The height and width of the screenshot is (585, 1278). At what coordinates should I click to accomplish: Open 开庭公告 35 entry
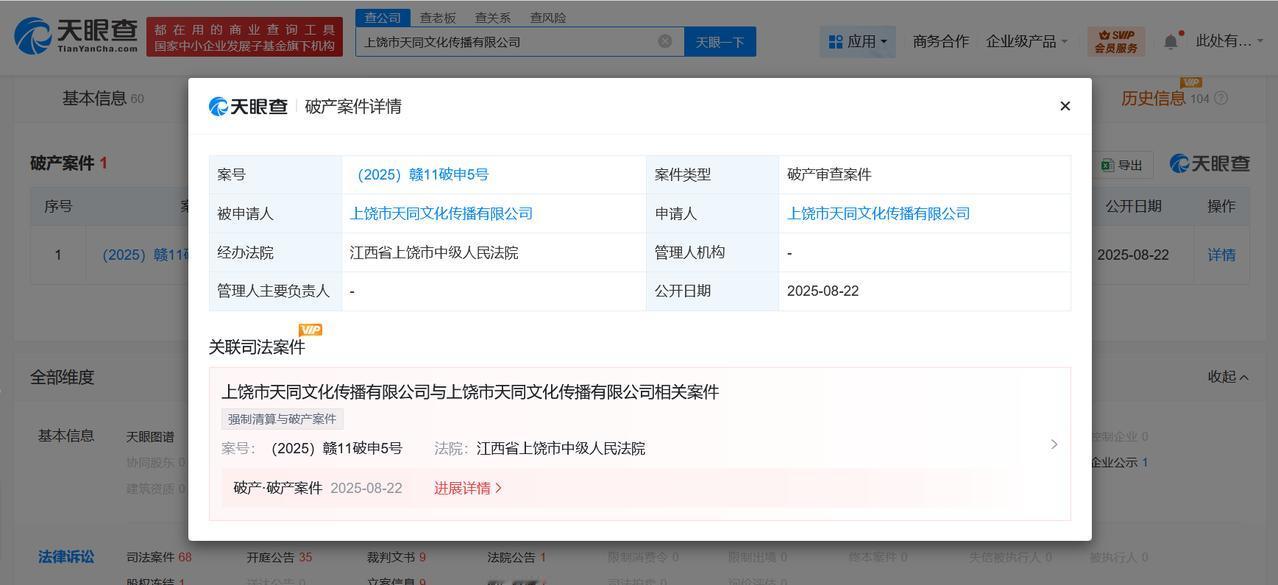point(279,557)
